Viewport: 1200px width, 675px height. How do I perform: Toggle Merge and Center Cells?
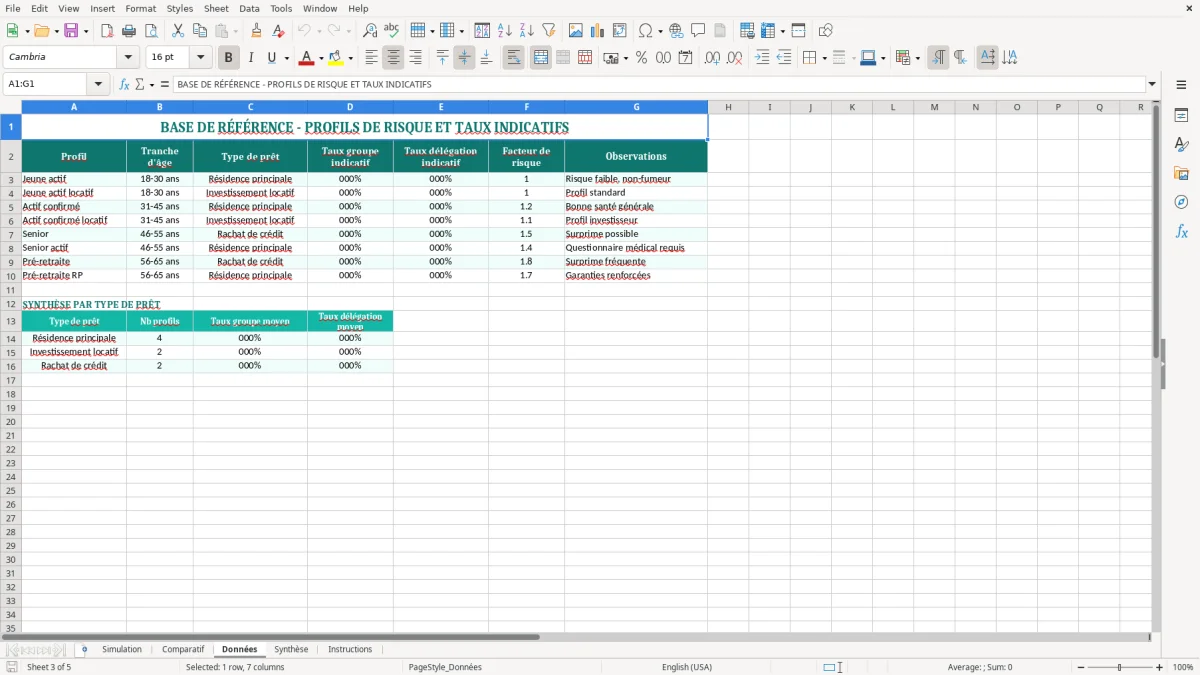(x=541, y=58)
